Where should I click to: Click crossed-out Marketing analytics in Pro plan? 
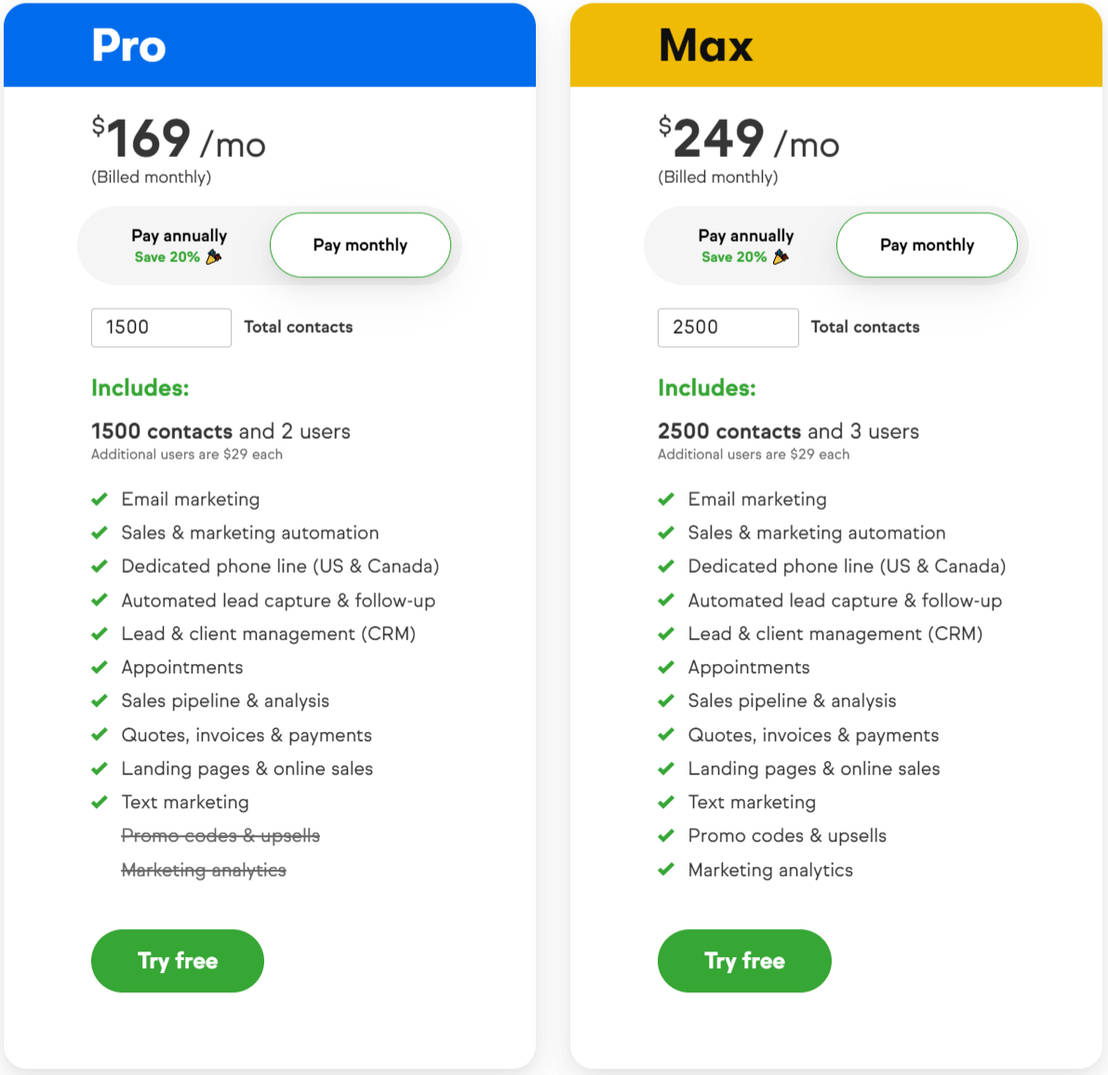[204, 870]
